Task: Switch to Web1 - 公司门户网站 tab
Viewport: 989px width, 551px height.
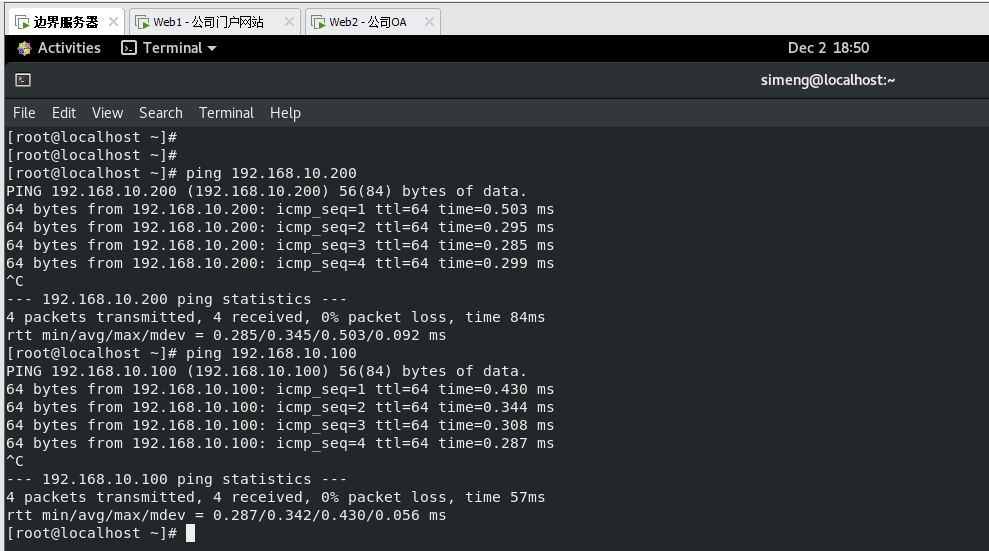Action: (x=208, y=22)
